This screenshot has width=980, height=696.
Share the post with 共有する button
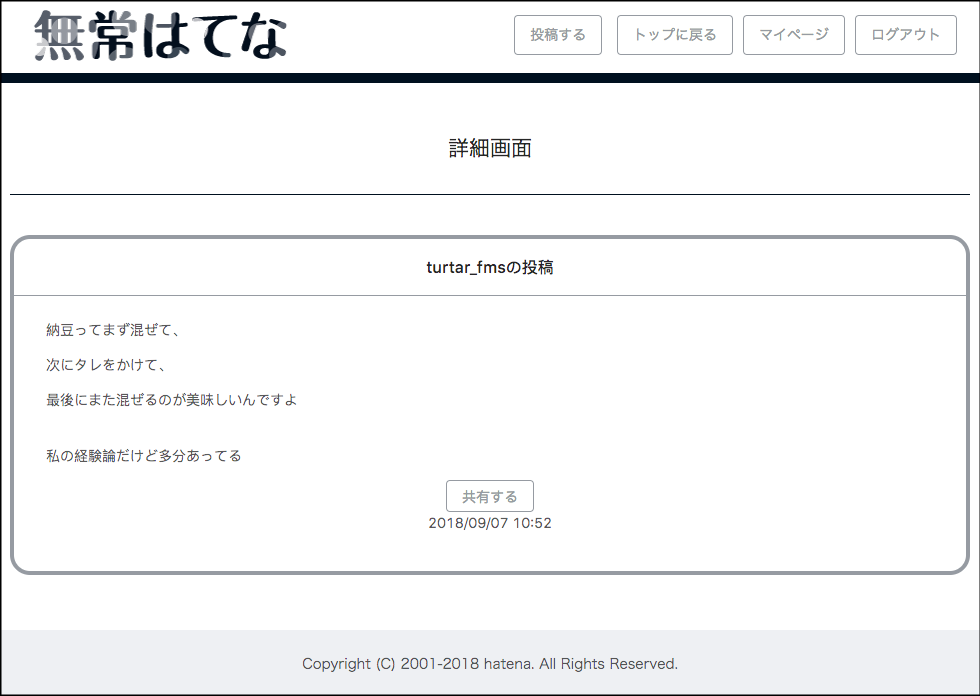[x=490, y=496]
